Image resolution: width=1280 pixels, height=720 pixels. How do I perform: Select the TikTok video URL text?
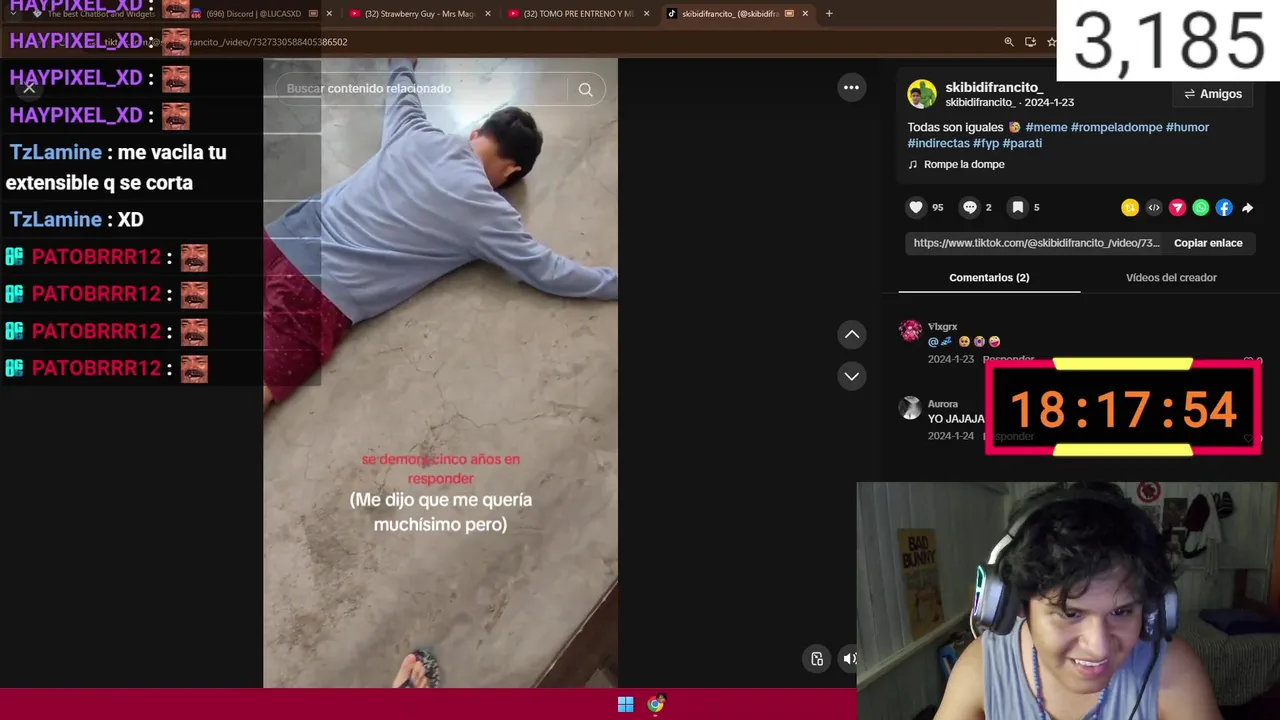pos(1036,243)
